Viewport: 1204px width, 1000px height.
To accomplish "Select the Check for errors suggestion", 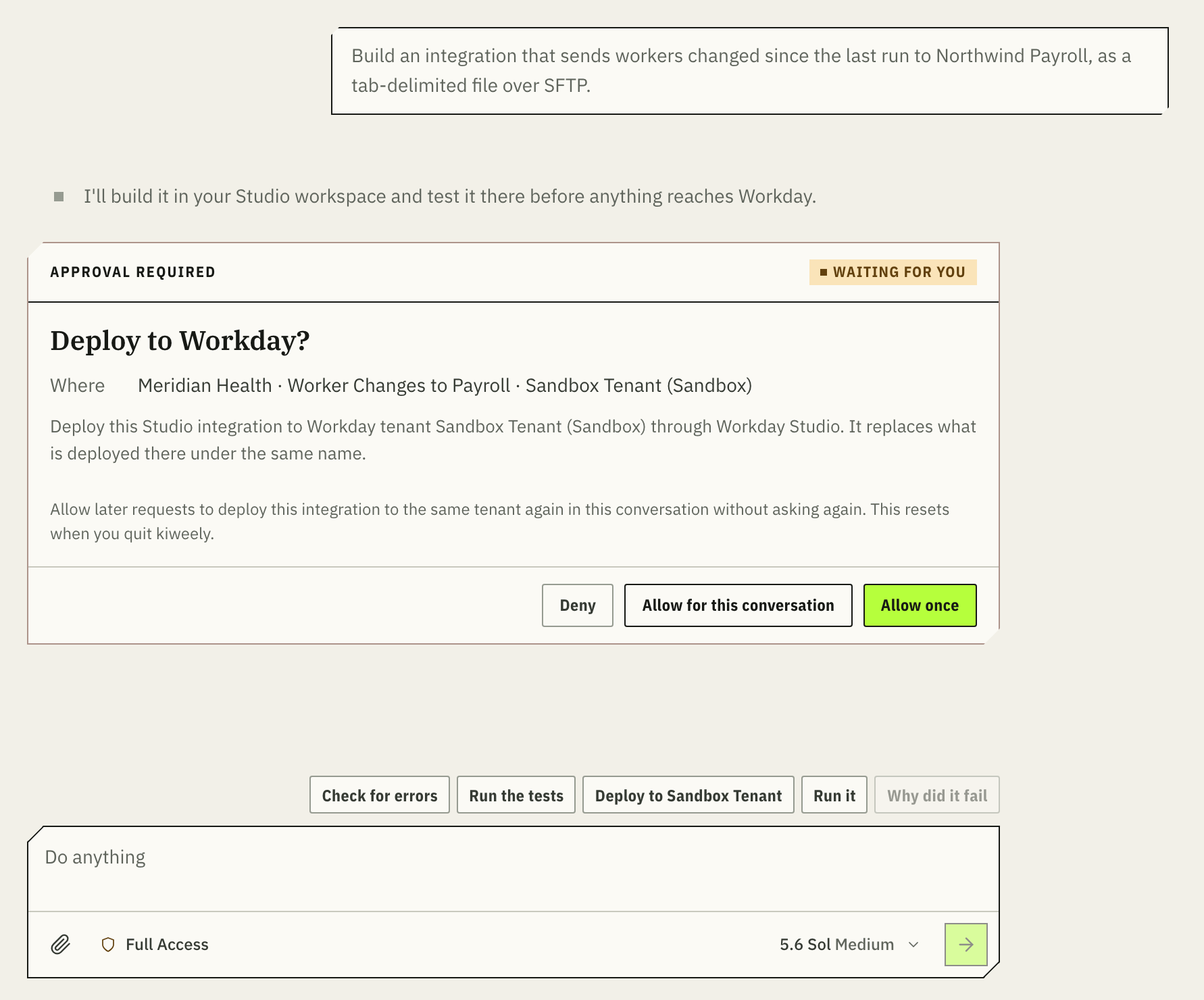I will coord(380,795).
